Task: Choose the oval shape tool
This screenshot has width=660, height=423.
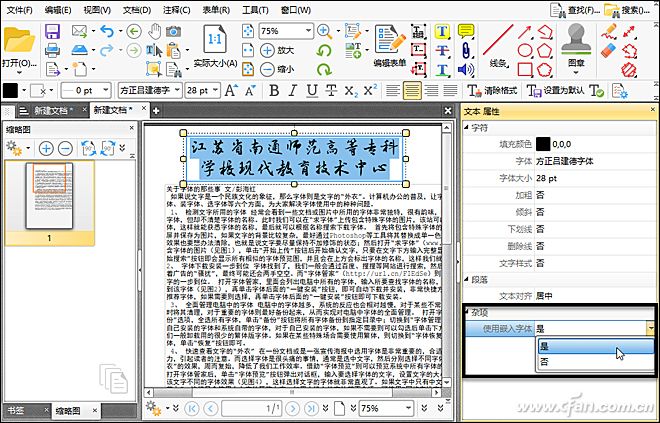Action: click(x=524, y=51)
